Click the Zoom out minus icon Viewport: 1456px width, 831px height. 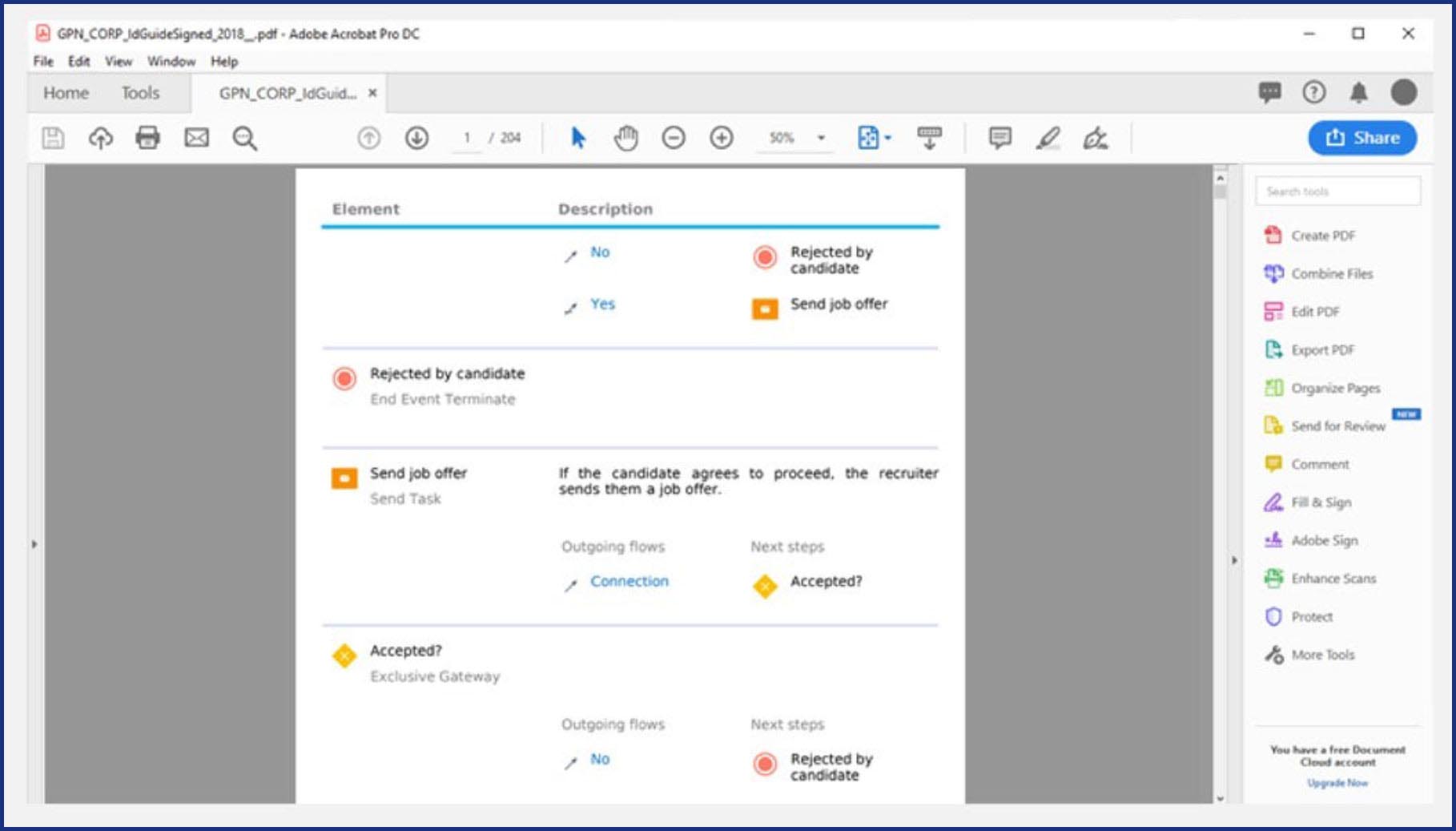(x=674, y=138)
